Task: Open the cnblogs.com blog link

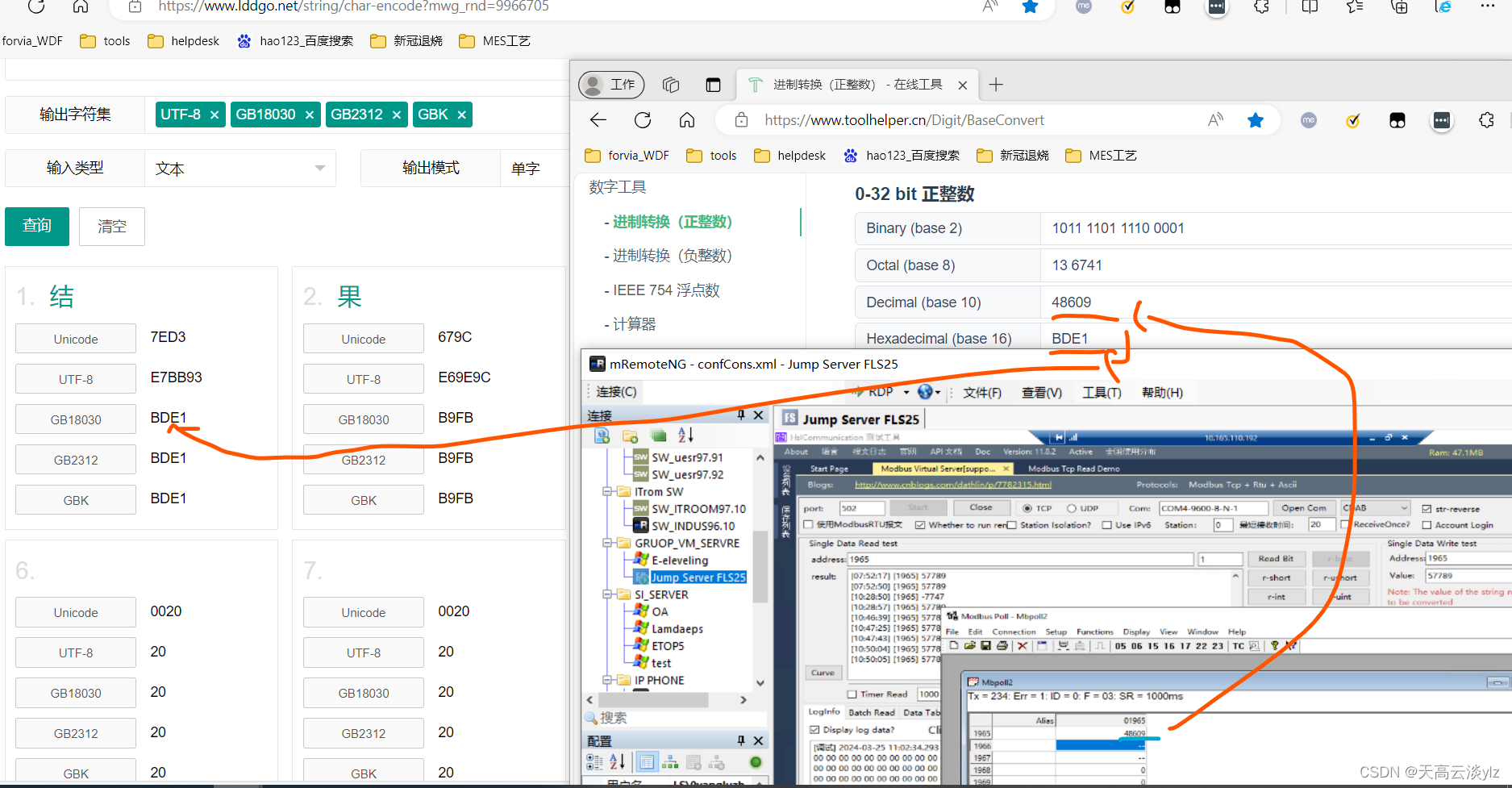Action: [952, 485]
